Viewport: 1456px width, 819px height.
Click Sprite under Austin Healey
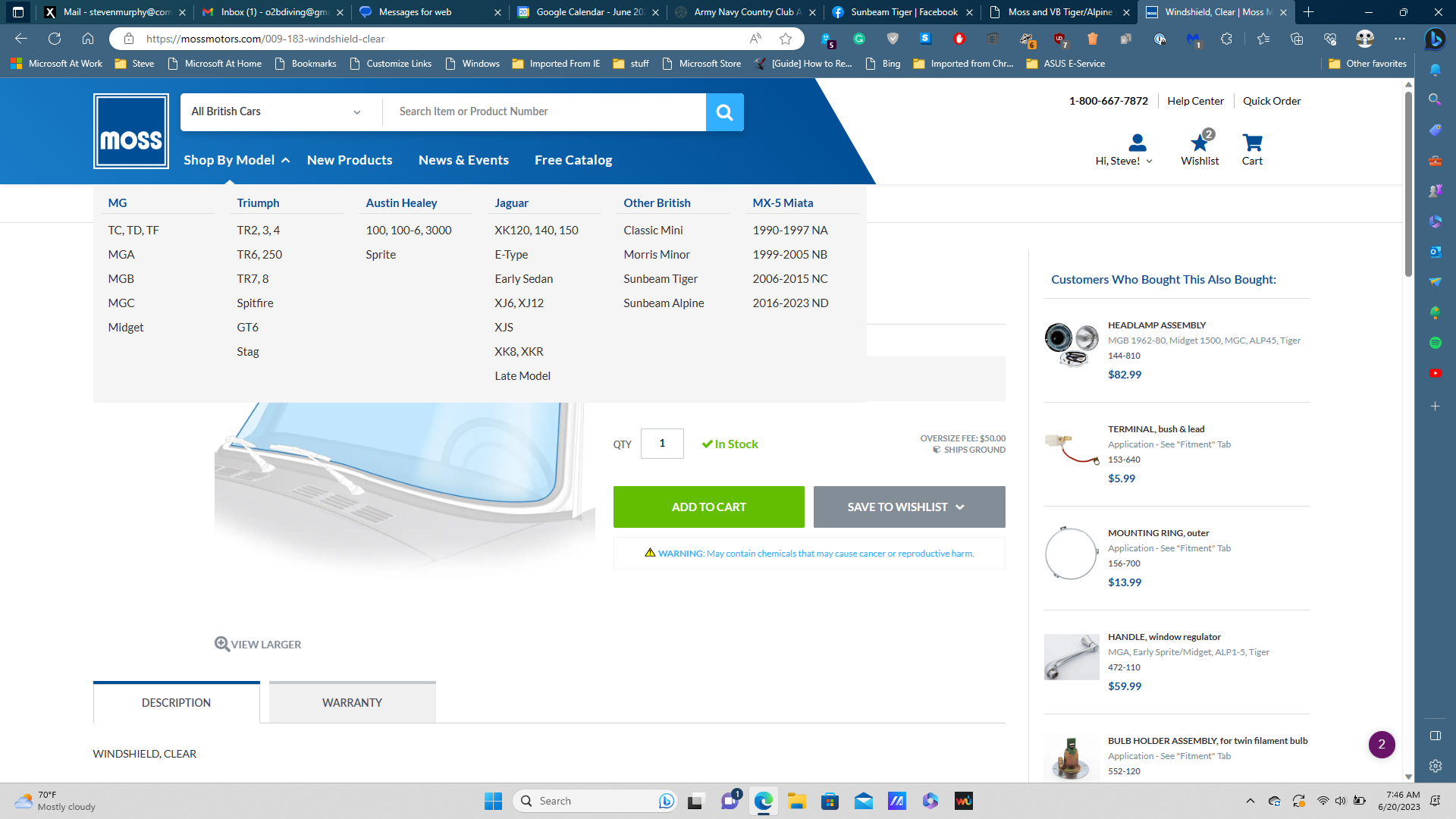pos(381,254)
